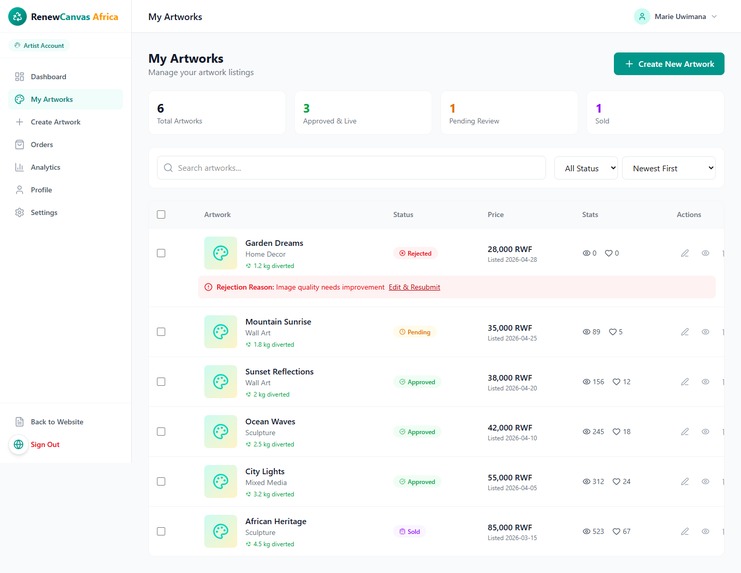Click the view eye icon for Ocean Waves

(705, 431)
